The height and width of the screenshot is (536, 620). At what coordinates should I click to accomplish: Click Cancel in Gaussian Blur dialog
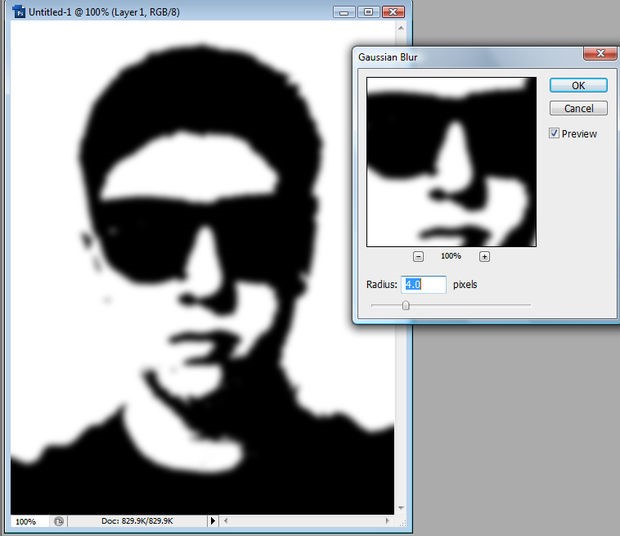pyautogui.click(x=578, y=108)
